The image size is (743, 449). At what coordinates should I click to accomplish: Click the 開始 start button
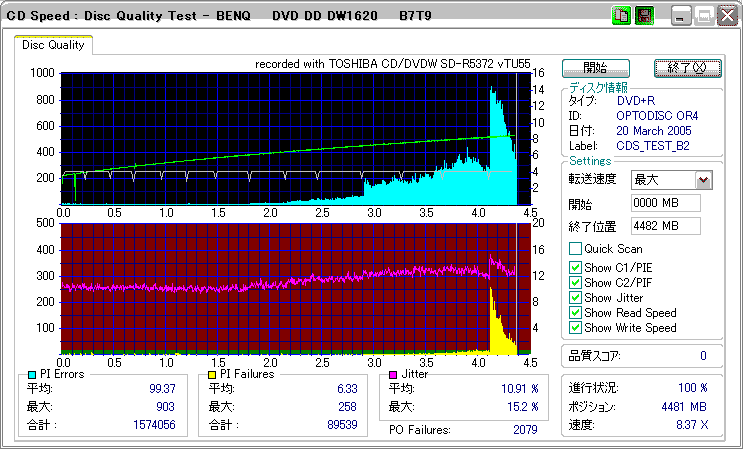tap(596, 68)
